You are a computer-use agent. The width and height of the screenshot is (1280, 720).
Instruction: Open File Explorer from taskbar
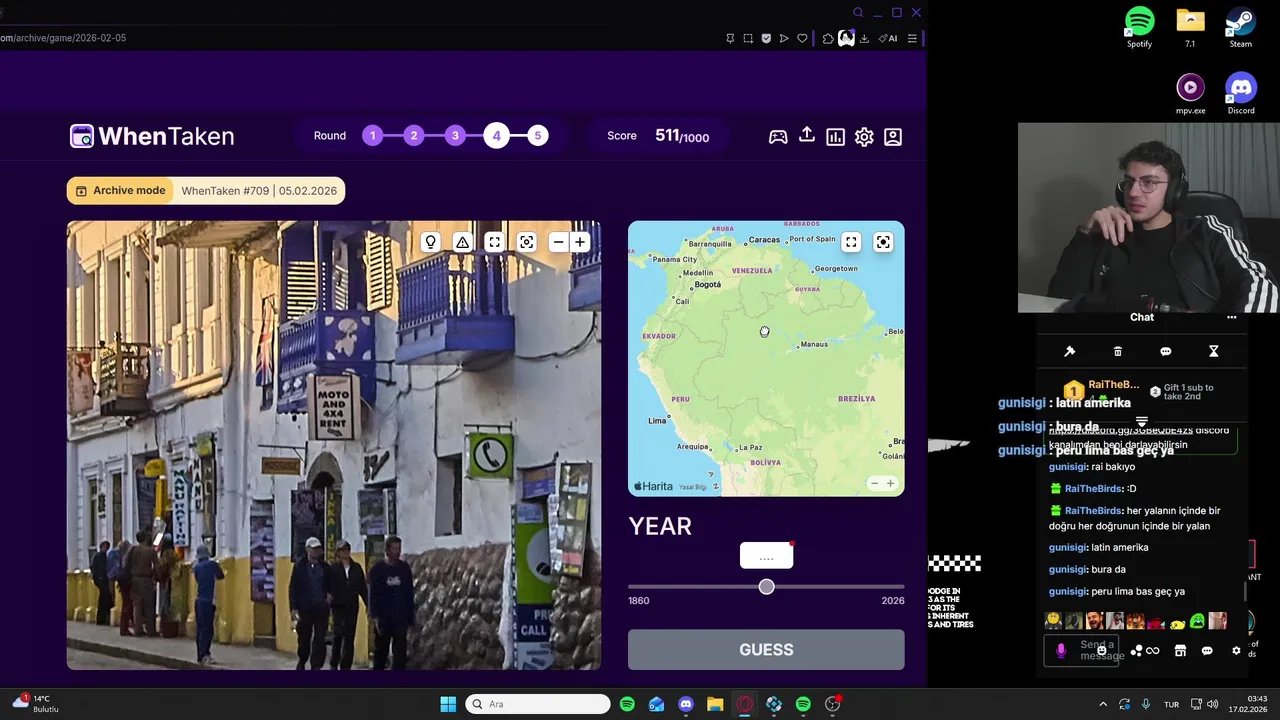point(715,704)
